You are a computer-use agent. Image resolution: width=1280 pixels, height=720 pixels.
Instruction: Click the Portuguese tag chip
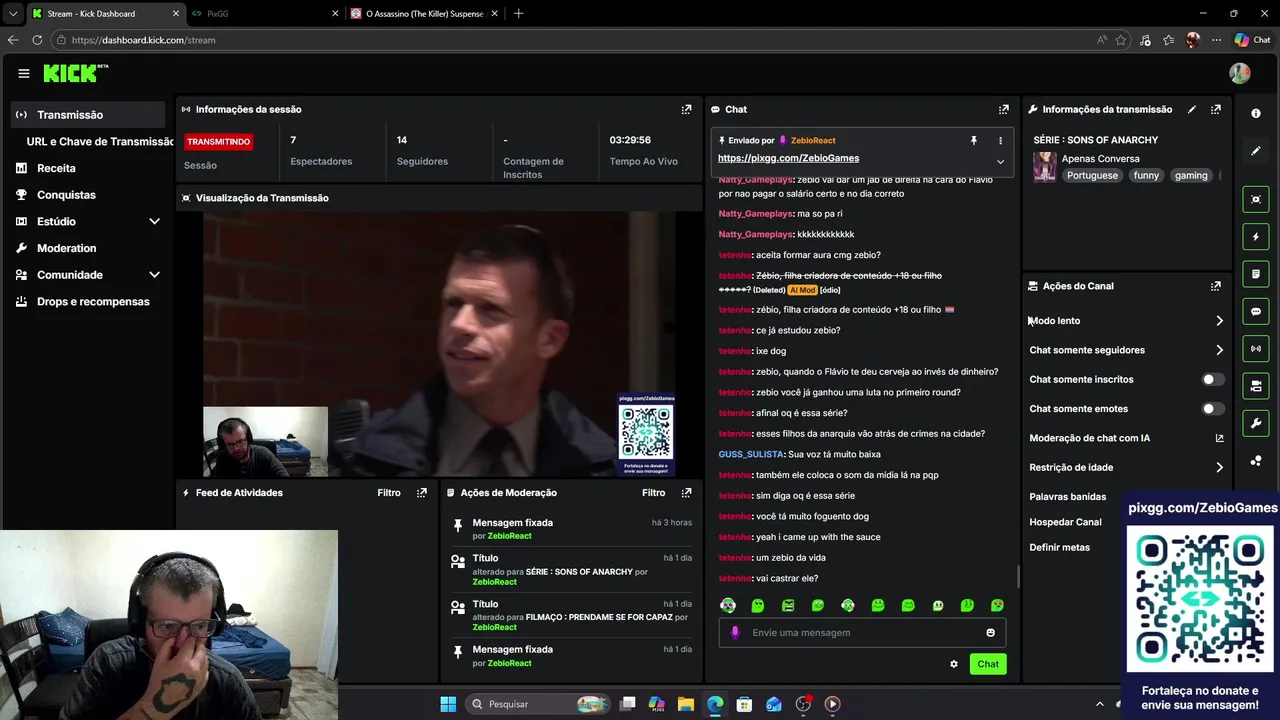tap(1092, 175)
